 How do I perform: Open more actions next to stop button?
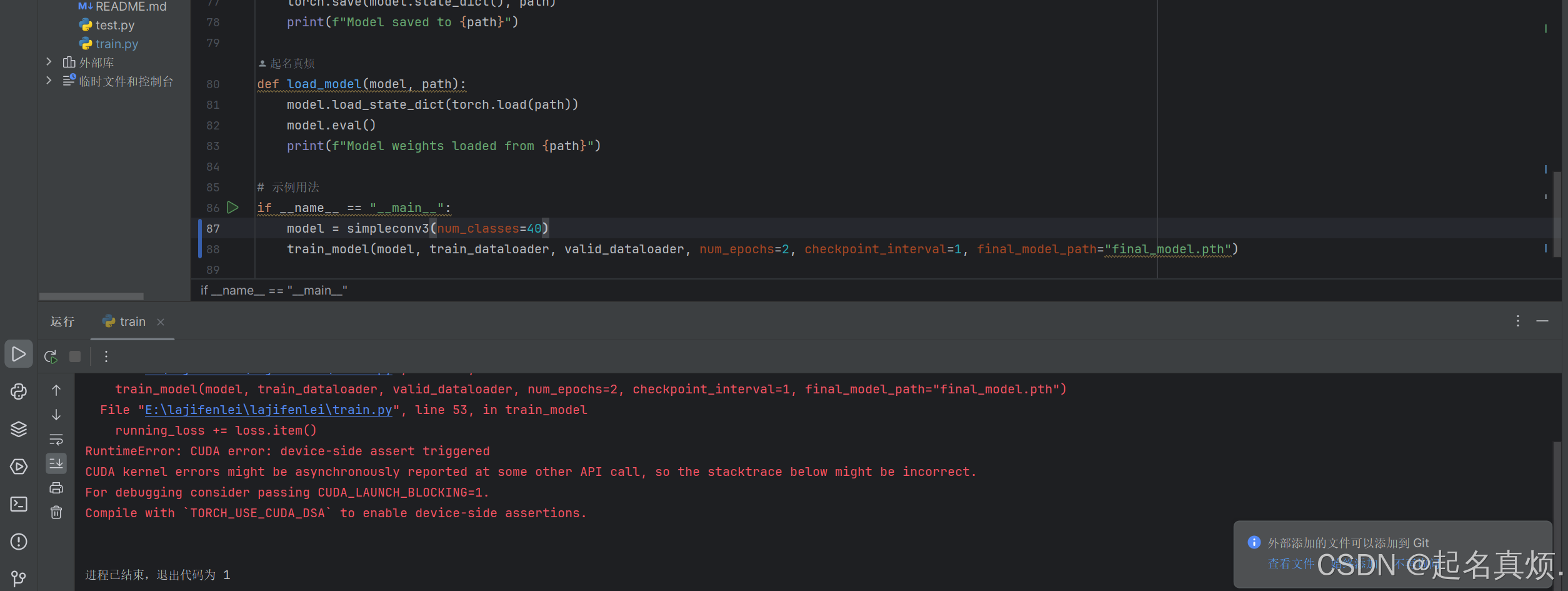106,356
